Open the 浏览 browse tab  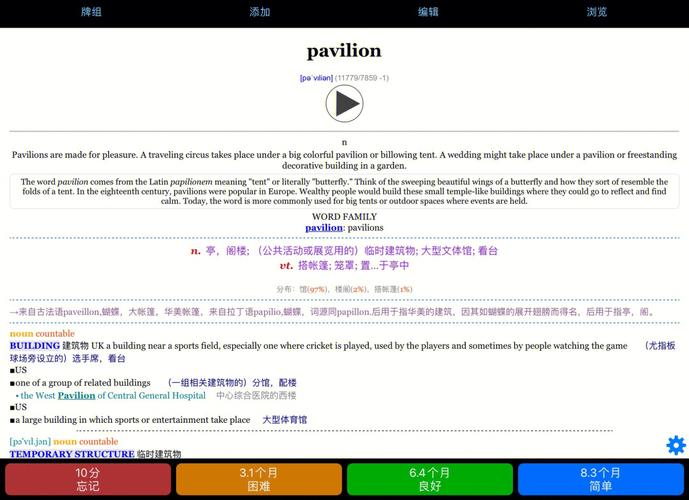pyautogui.click(x=597, y=12)
